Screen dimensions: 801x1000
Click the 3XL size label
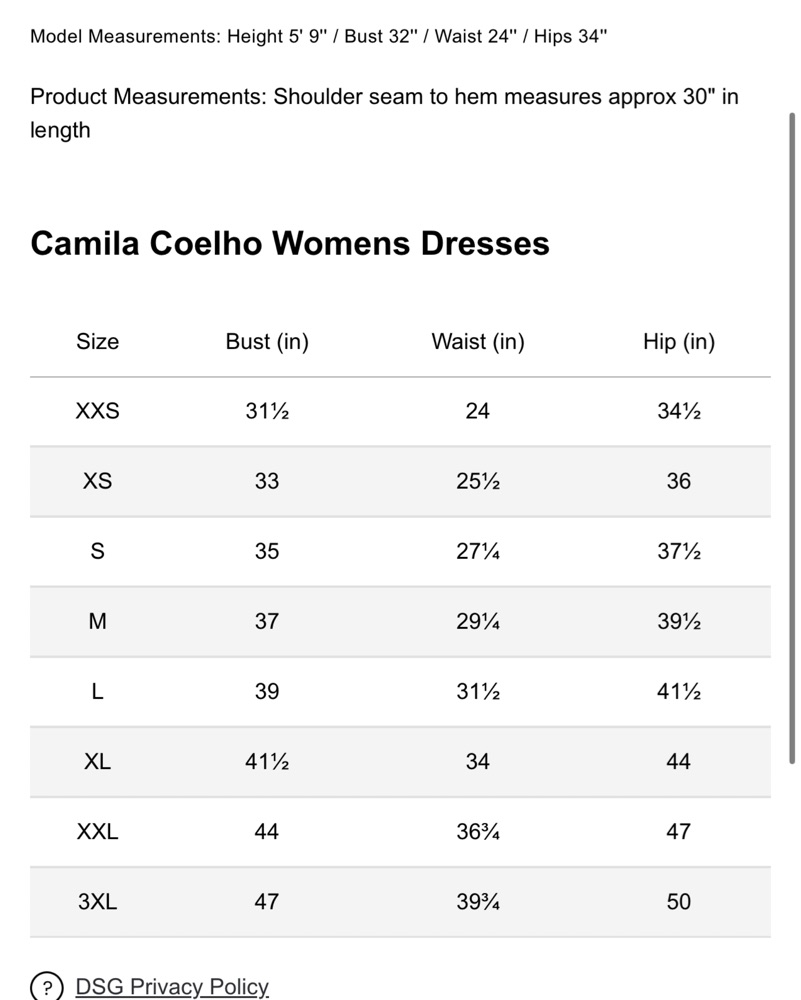[98, 902]
